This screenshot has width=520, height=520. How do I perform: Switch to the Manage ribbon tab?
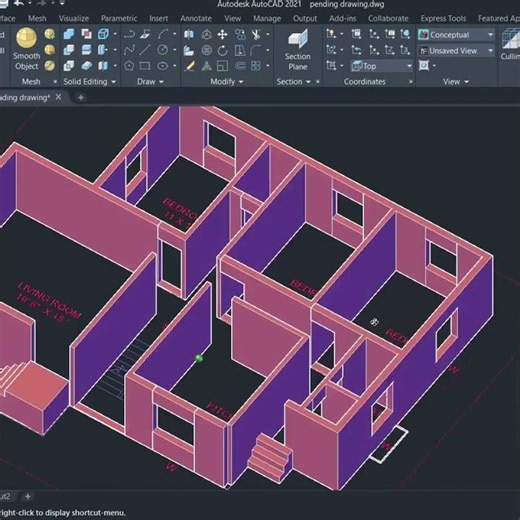coord(267,18)
